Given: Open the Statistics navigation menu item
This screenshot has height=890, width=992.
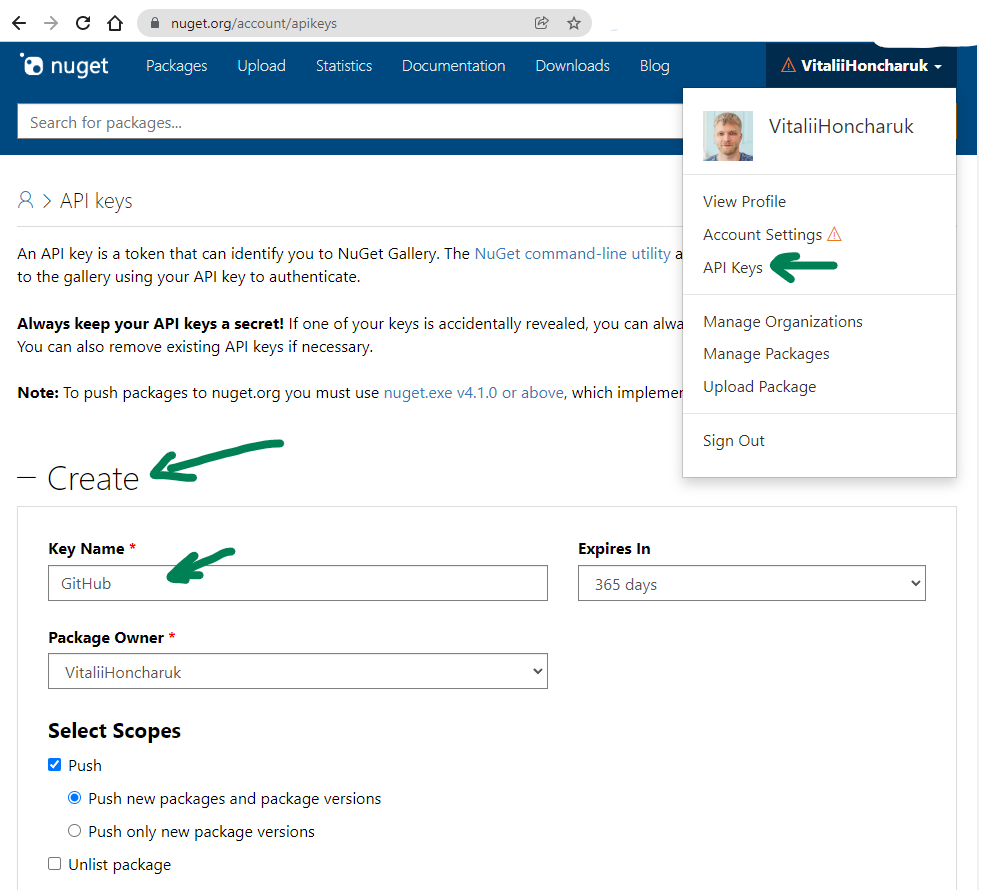Looking at the screenshot, I should coord(343,66).
